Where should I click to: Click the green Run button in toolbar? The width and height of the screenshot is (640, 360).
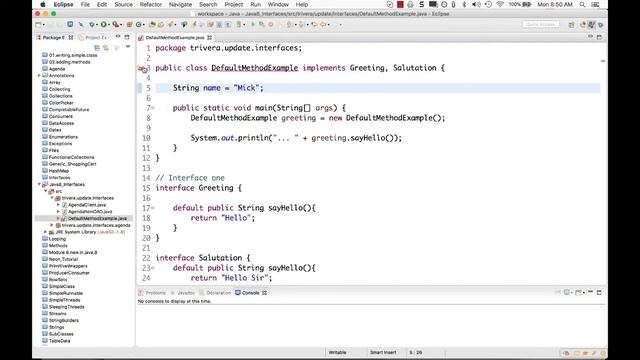pyautogui.click(x=104, y=24)
